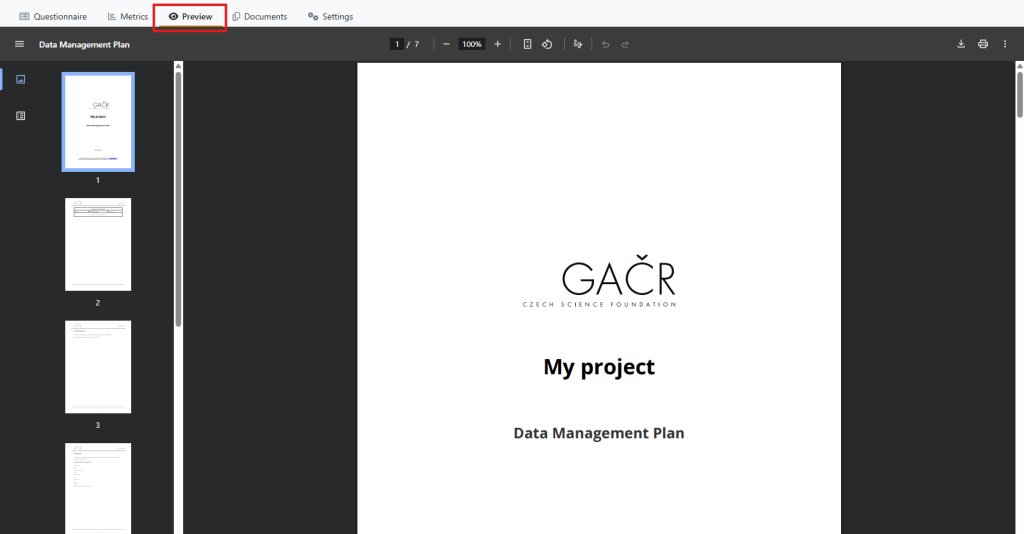Click the page number input field
The image size is (1024, 534).
[396, 44]
